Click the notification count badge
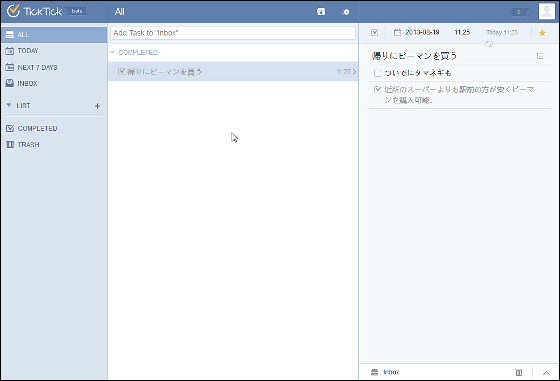Screen dimensions: 560x381 [x=519, y=12]
